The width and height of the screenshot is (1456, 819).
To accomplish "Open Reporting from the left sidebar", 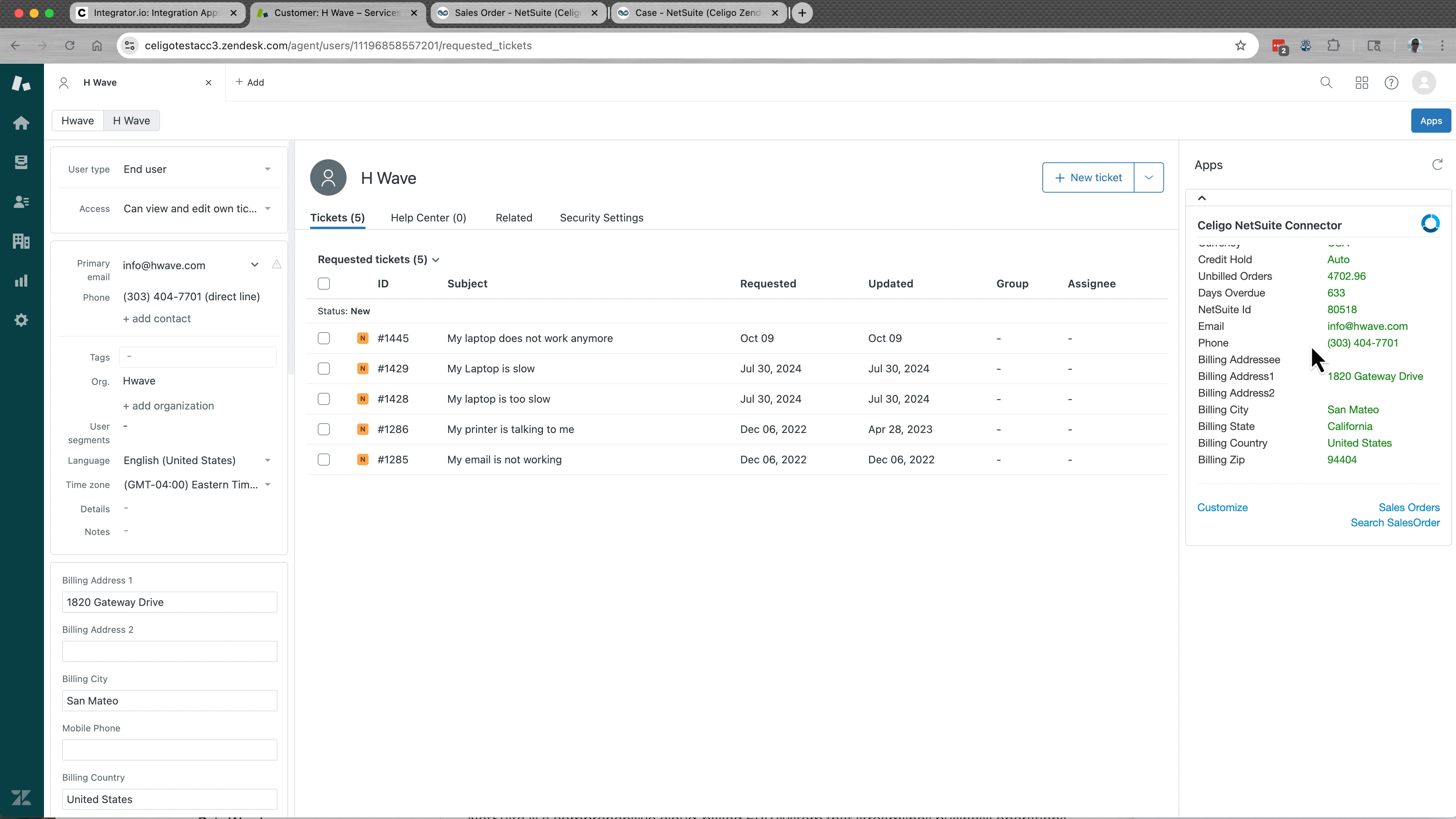I will [21, 280].
